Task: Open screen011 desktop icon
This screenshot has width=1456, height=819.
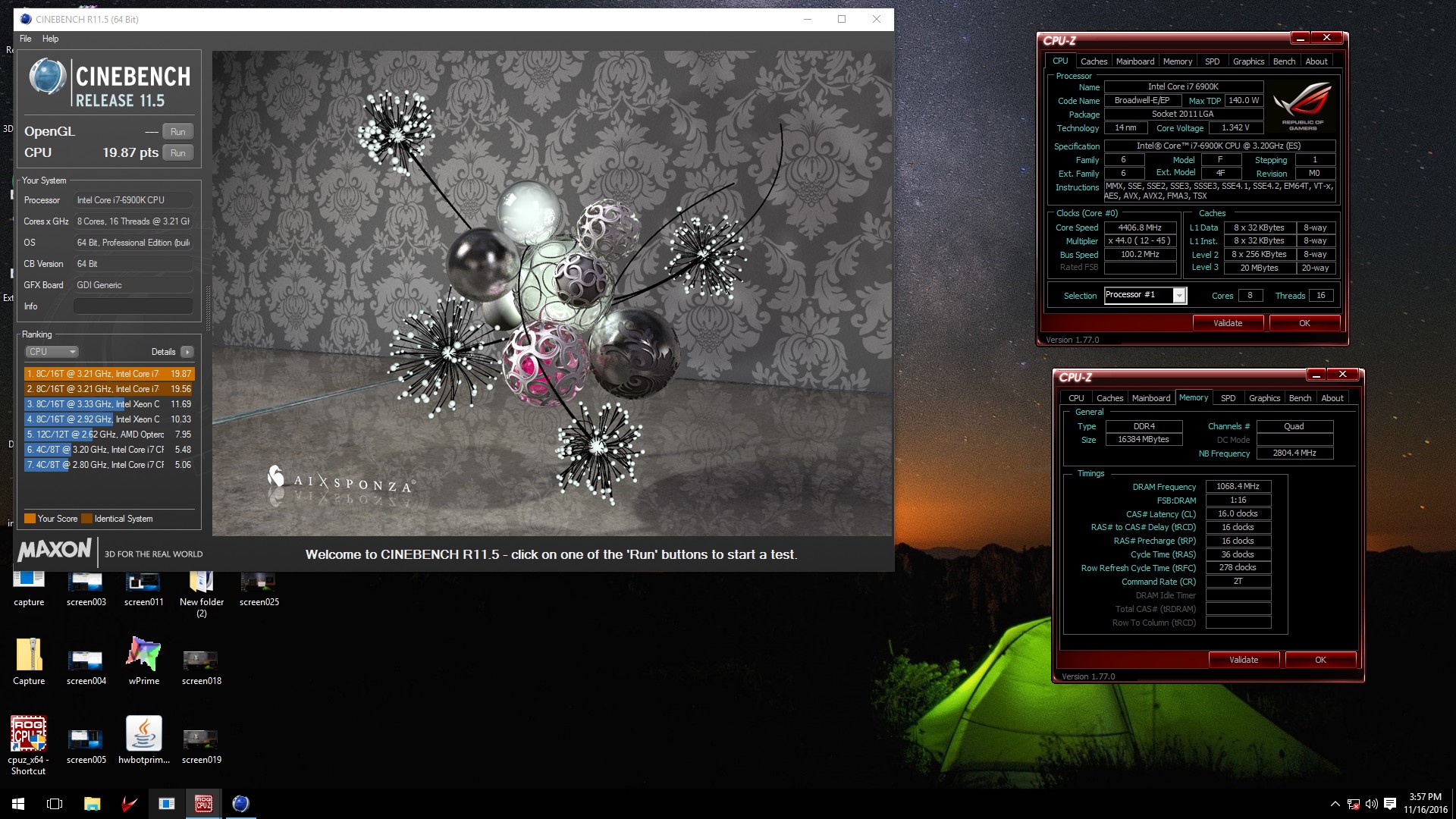Action: click(x=143, y=588)
